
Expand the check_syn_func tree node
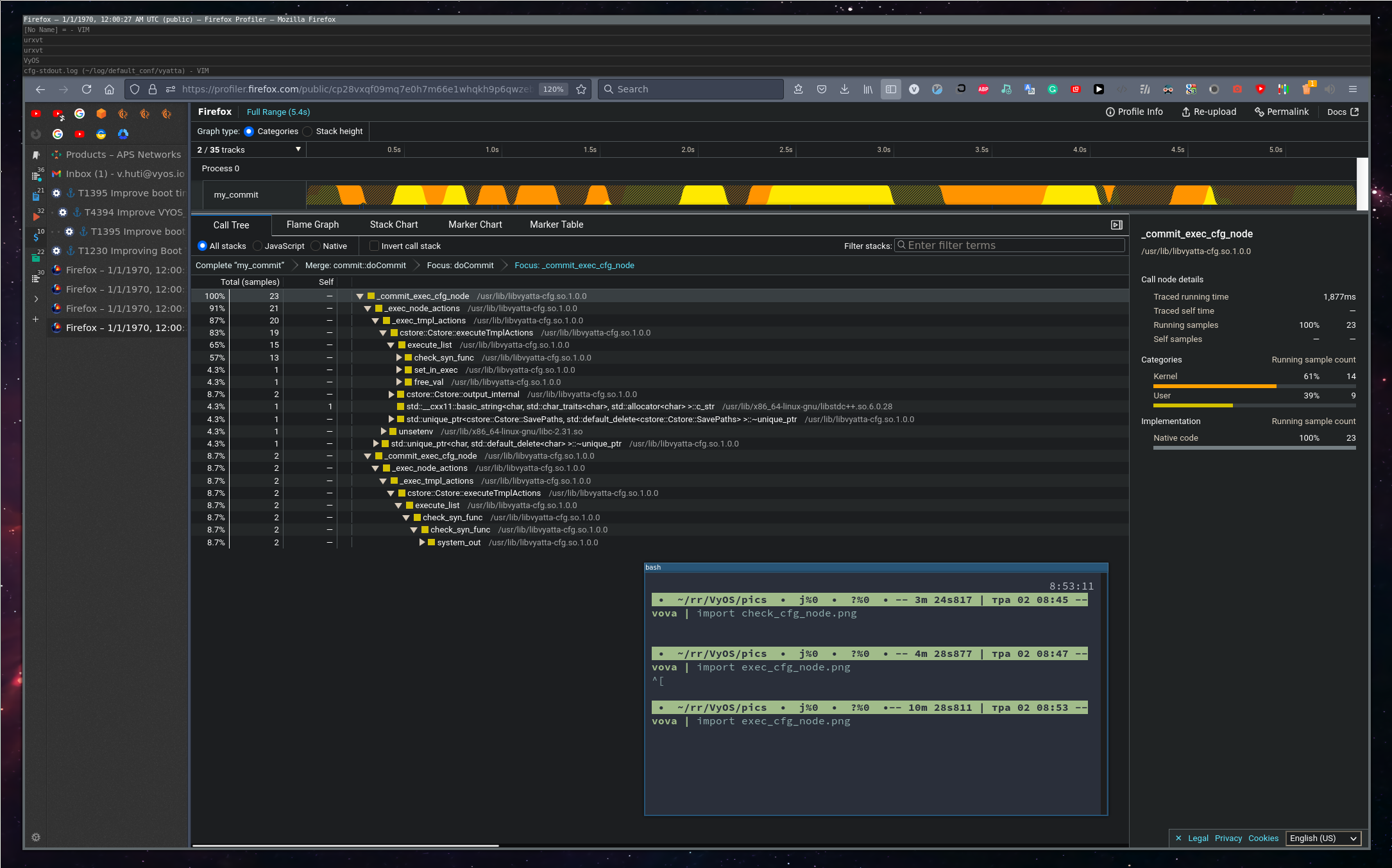[399, 358]
